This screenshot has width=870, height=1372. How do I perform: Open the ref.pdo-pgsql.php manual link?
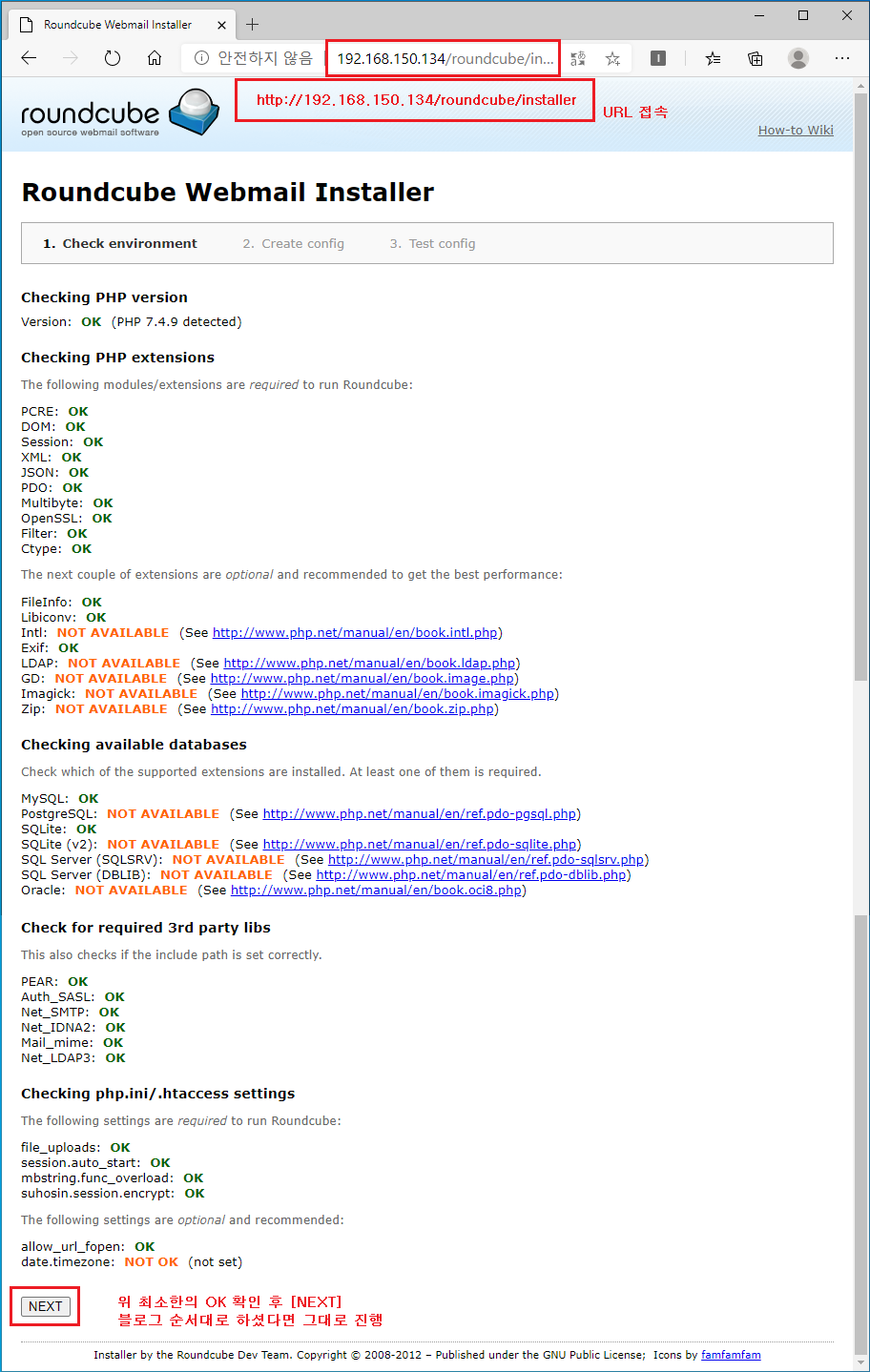[420, 813]
